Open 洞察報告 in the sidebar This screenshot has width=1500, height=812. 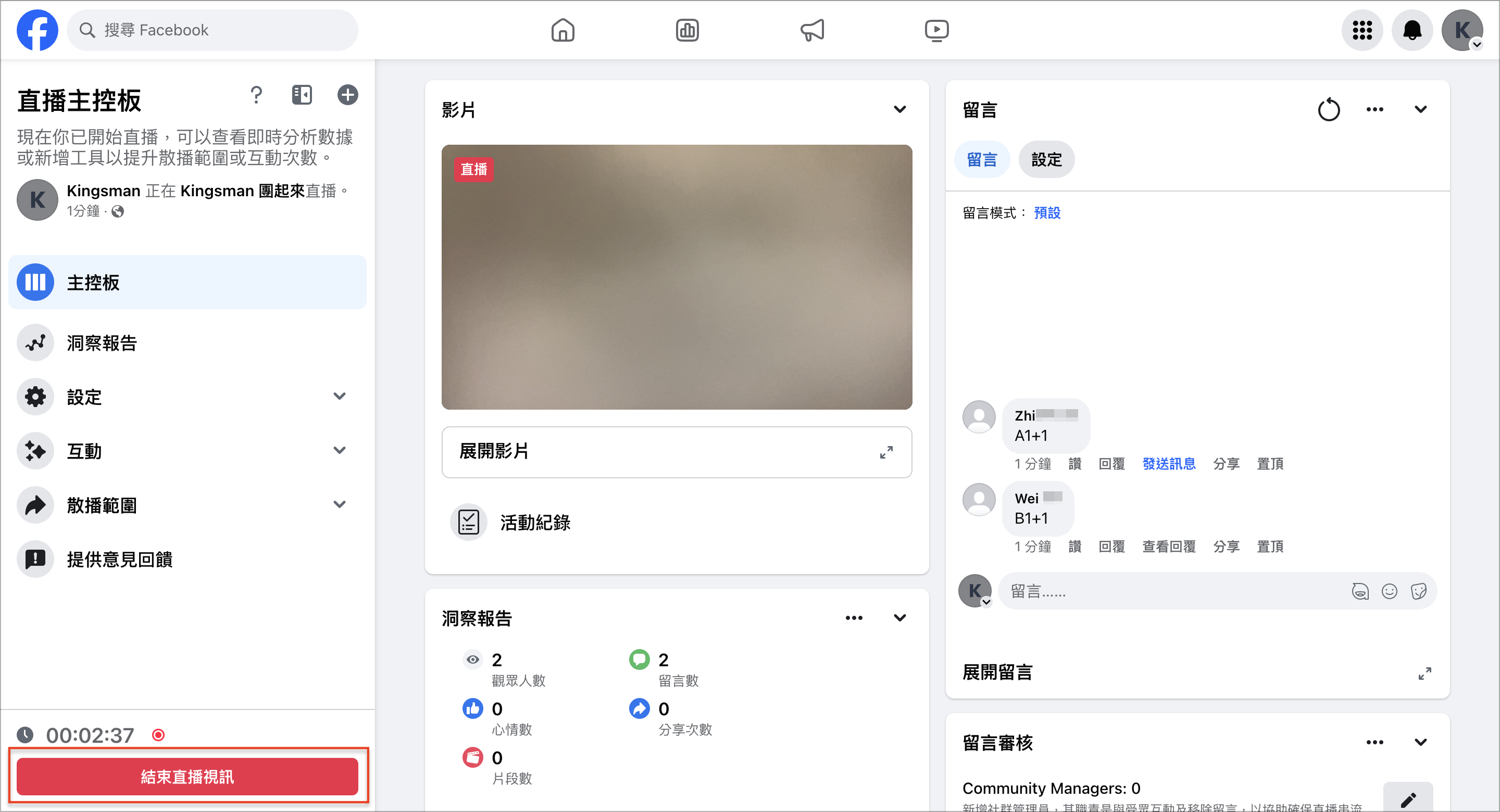[187, 342]
